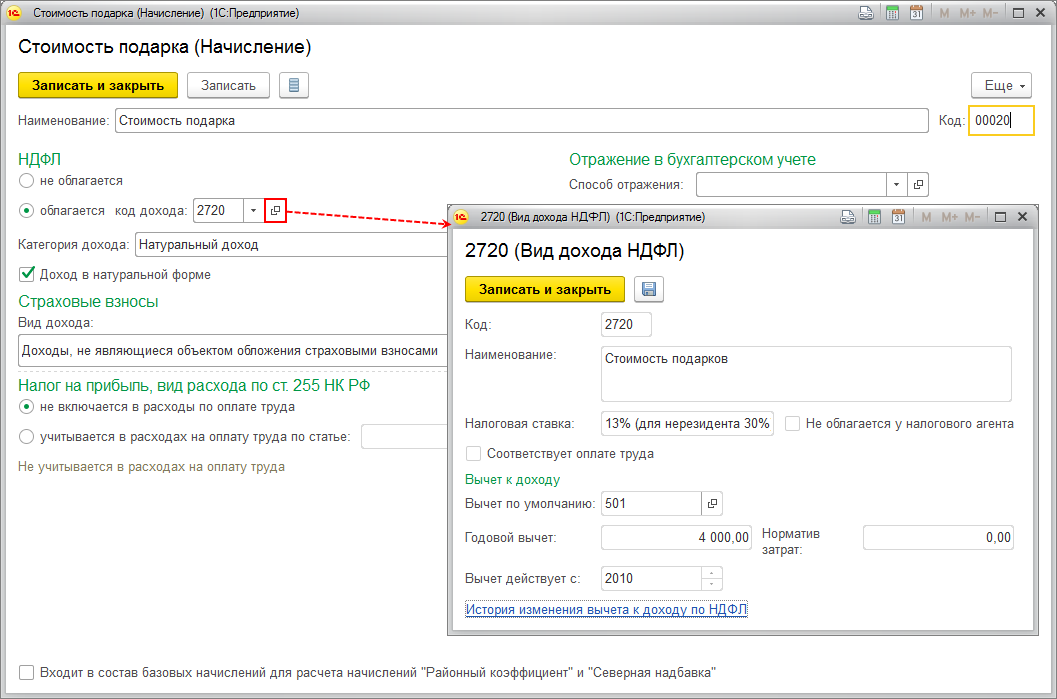
Task: Expand the Способ отражения dropdown
Action: pos(897,185)
